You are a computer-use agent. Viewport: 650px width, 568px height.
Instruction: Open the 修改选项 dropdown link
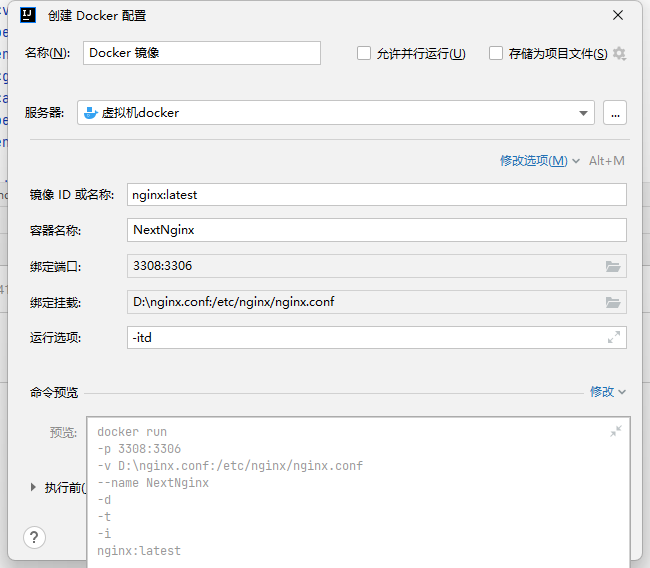[x=539, y=161]
